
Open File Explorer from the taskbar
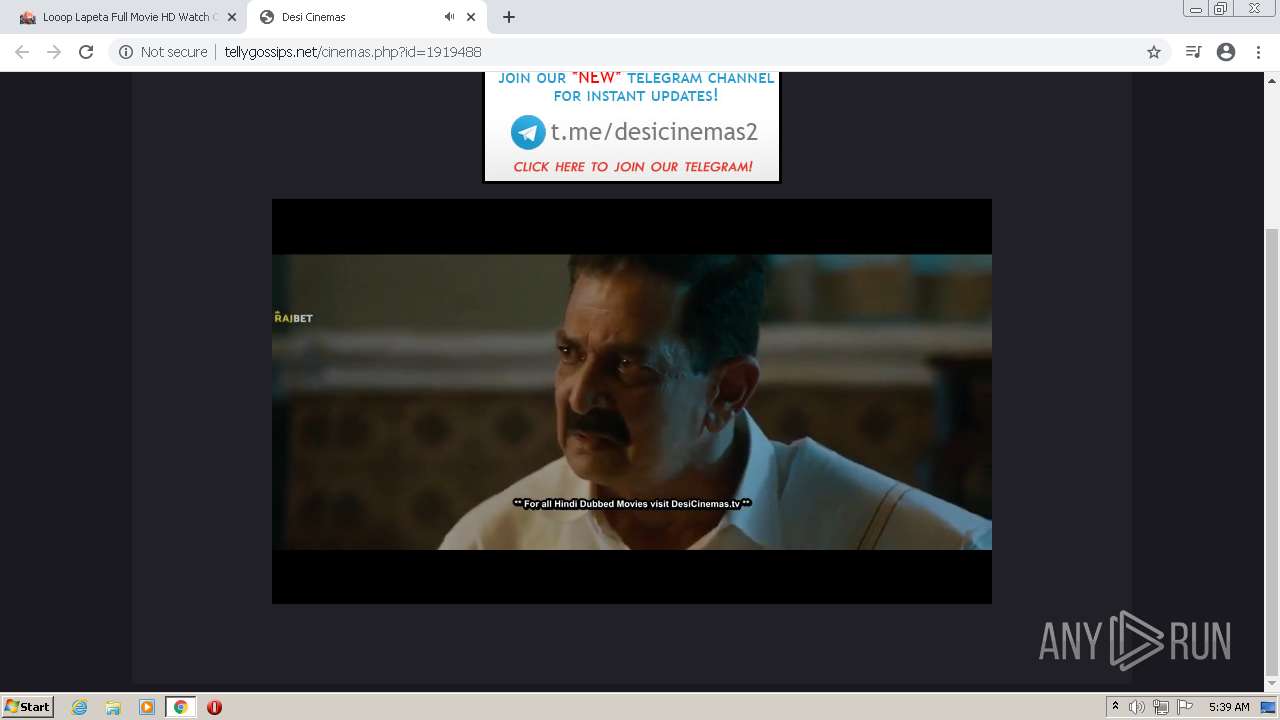click(113, 707)
